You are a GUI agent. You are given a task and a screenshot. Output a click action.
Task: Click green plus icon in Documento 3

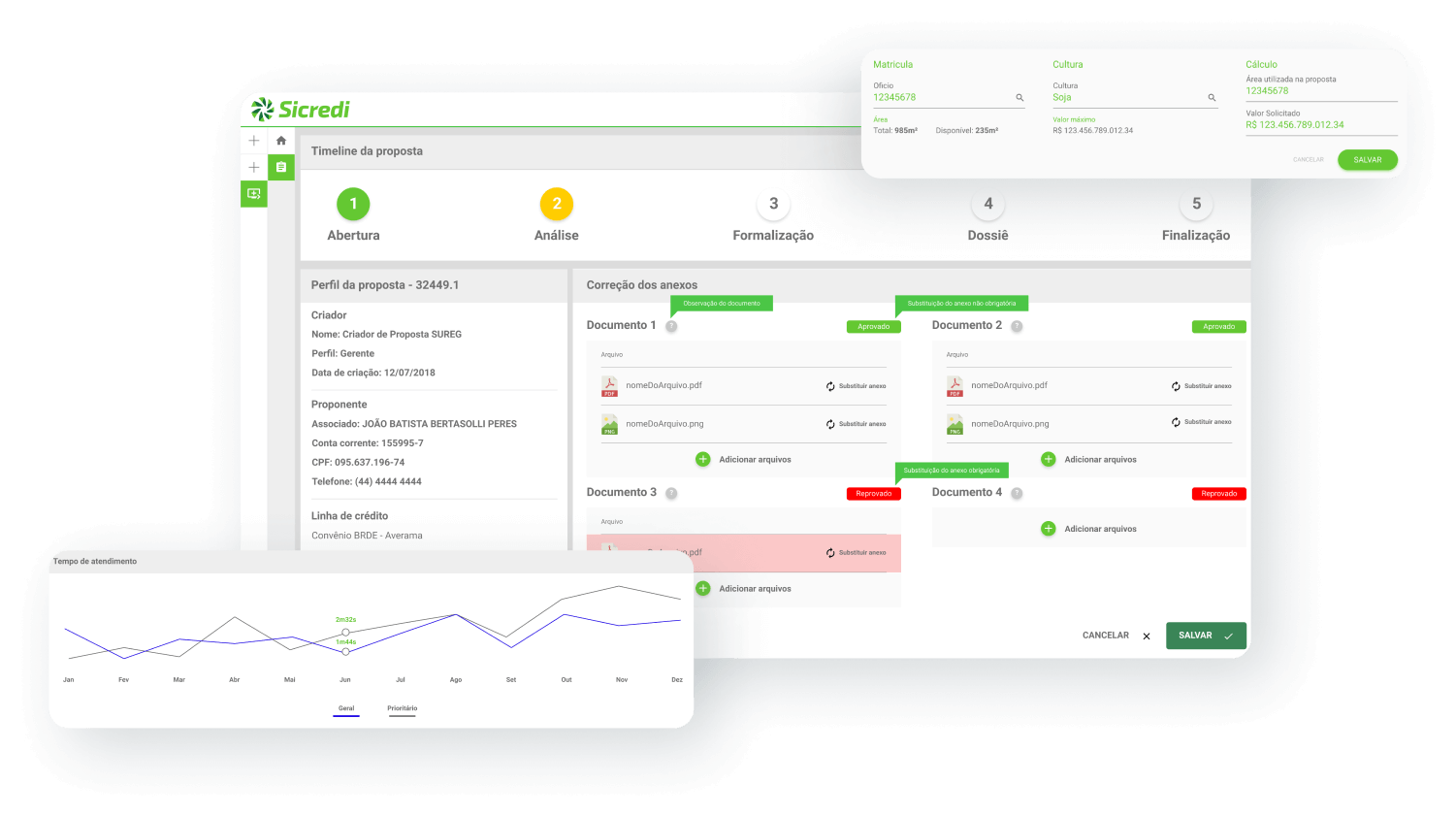click(x=703, y=588)
